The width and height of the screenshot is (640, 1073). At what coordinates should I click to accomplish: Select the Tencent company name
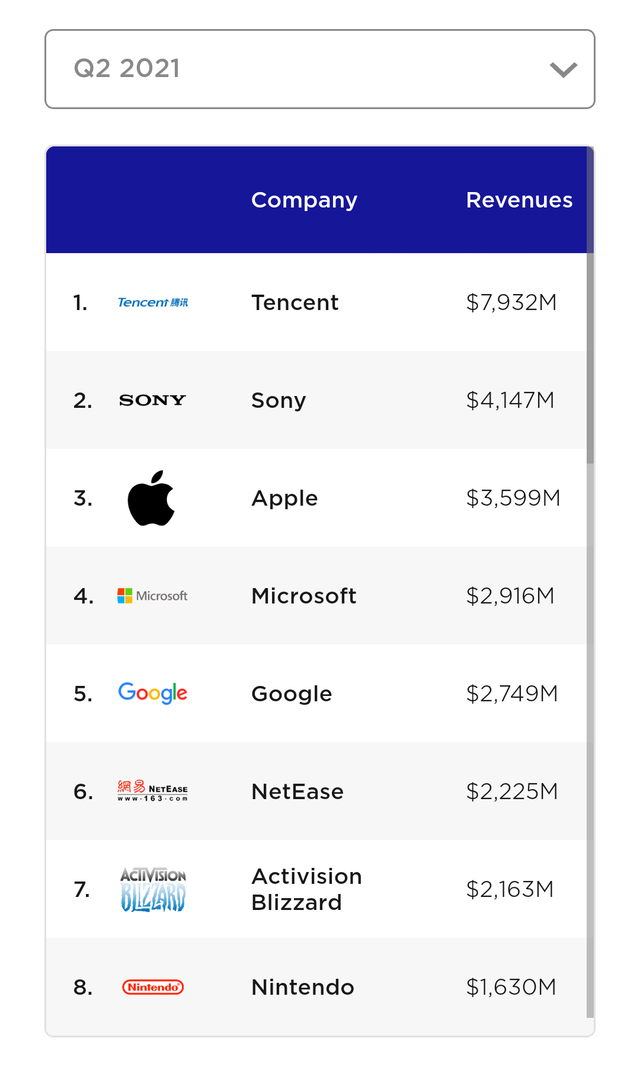pos(295,302)
